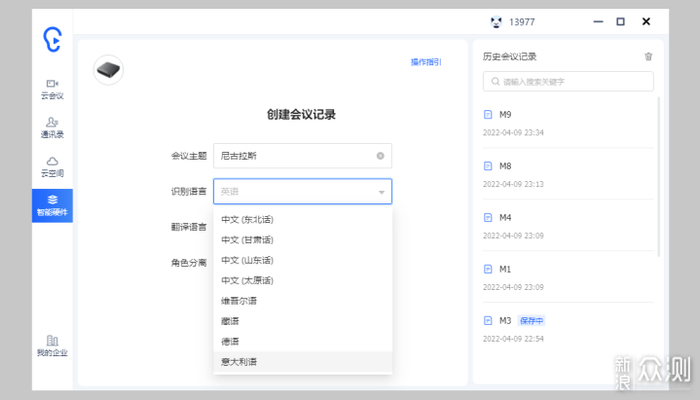Viewport: 700px width, 400px height.
Task: Clear the meeting topic field with x icon
Action: click(x=380, y=156)
